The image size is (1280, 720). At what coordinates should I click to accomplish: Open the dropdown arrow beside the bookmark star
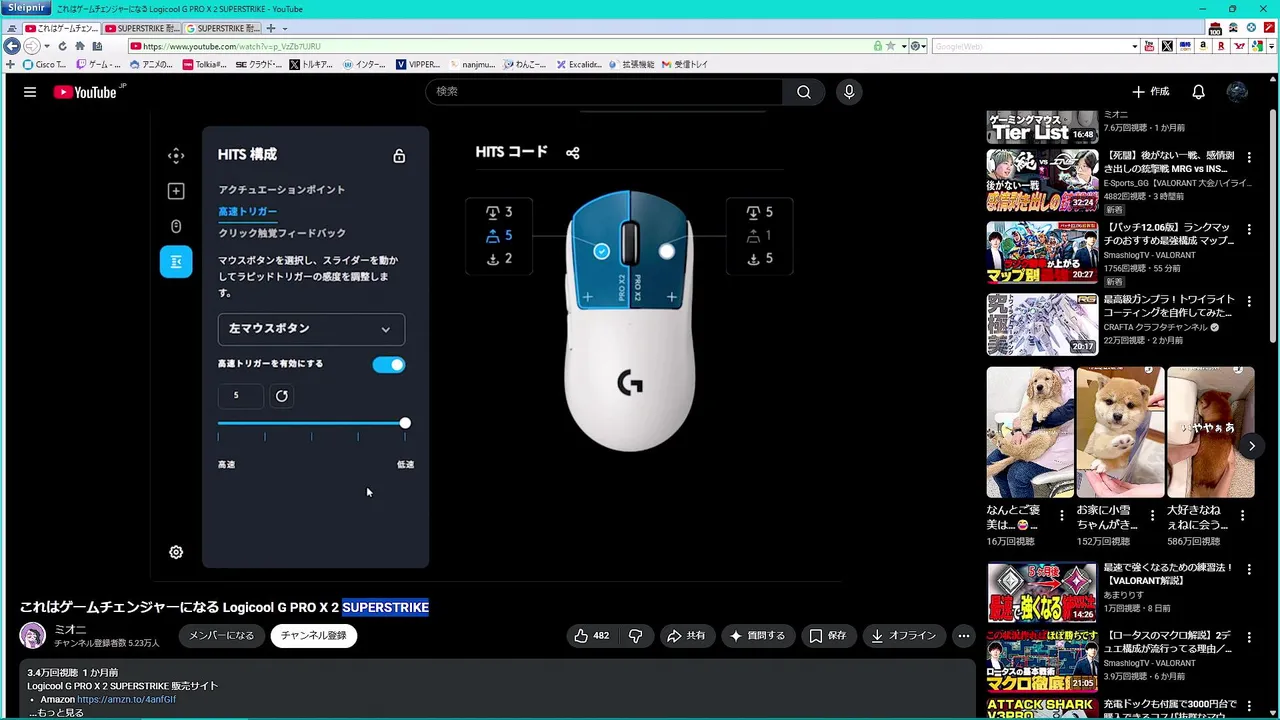point(903,46)
